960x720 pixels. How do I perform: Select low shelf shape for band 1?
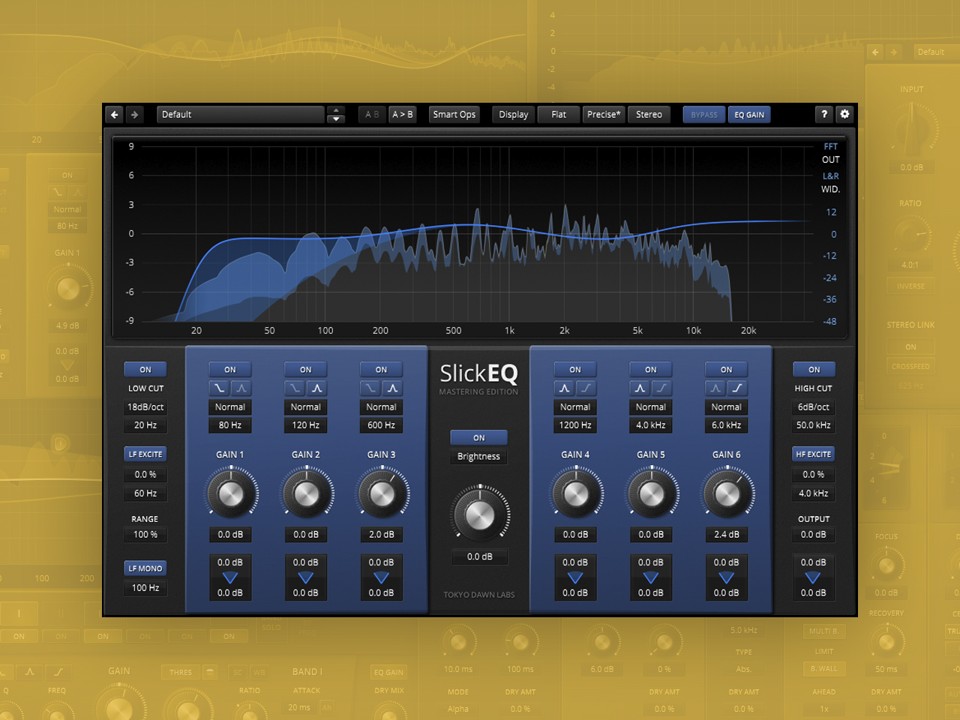tap(219, 388)
